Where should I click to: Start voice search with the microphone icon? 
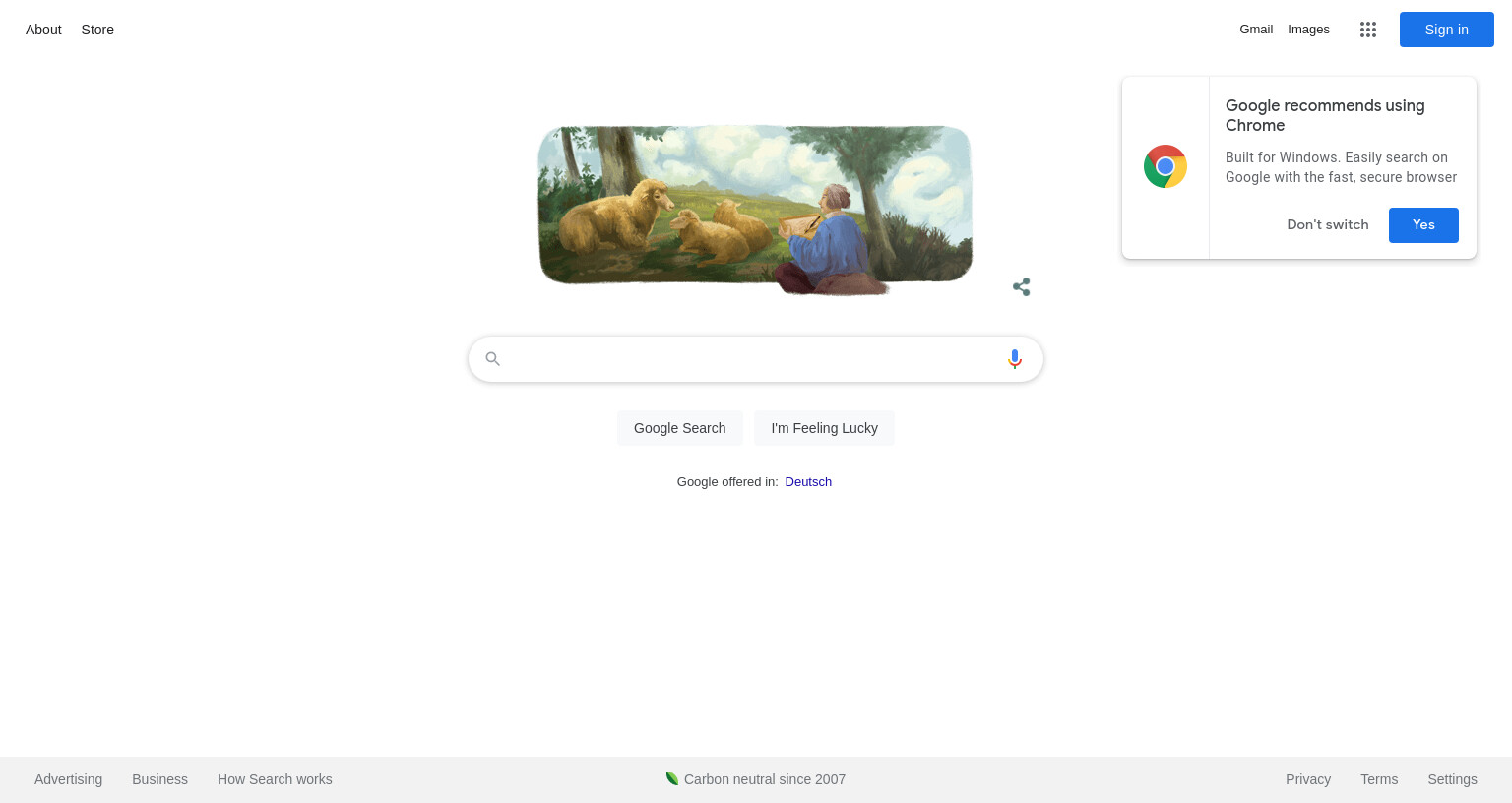(x=1015, y=359)
